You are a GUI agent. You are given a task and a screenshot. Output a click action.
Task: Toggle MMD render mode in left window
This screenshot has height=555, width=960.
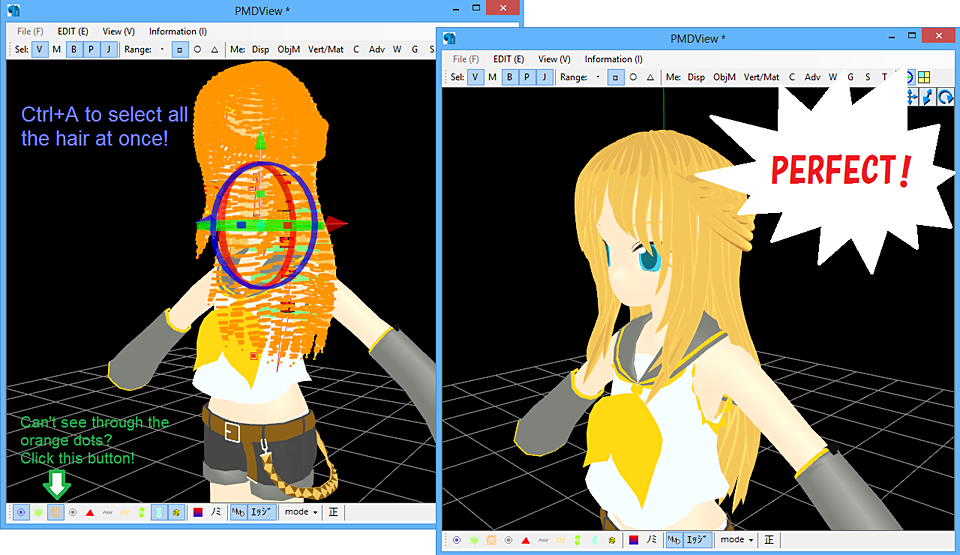(x=238, y=512)
